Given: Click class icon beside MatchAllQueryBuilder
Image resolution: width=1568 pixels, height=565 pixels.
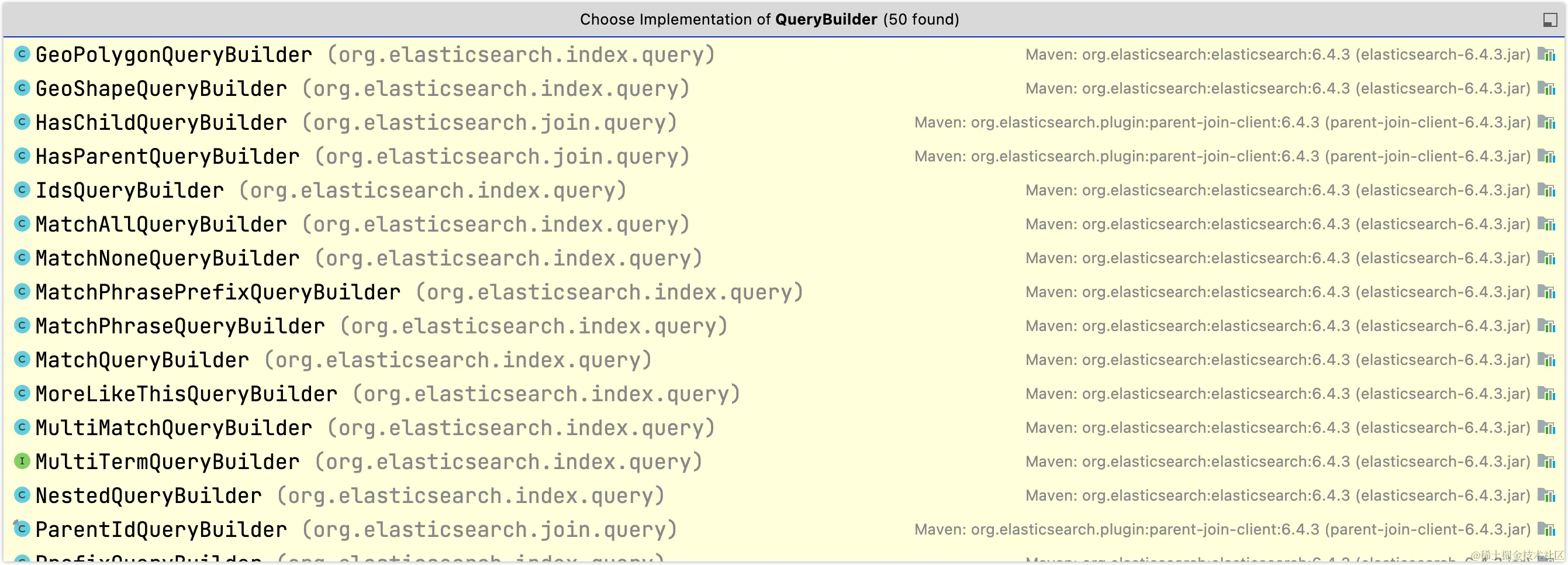Looking at the screenshot, I should coord(22,224).
